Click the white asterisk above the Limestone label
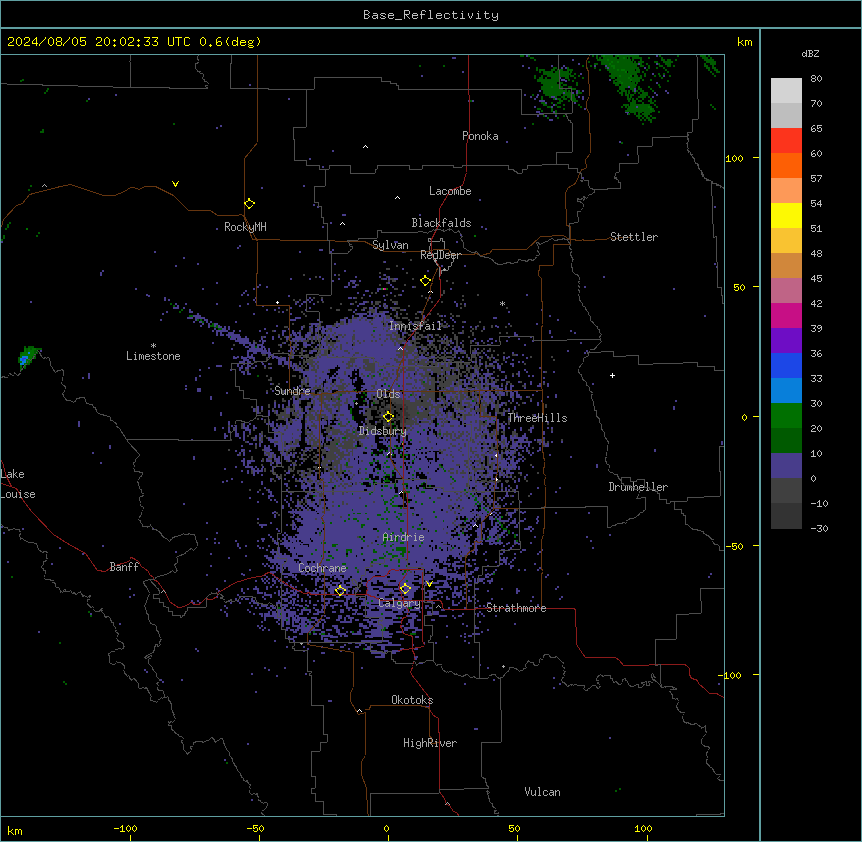Screen dimensions: 862x842 tap(153, 346)
